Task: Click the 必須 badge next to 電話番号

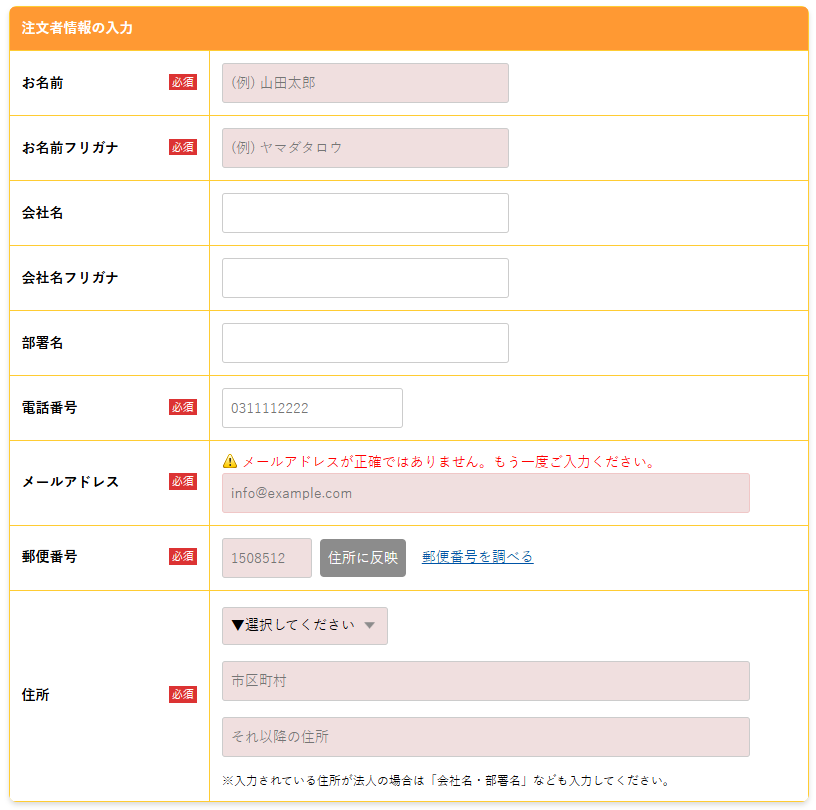Action: click(x=183, y=407)
